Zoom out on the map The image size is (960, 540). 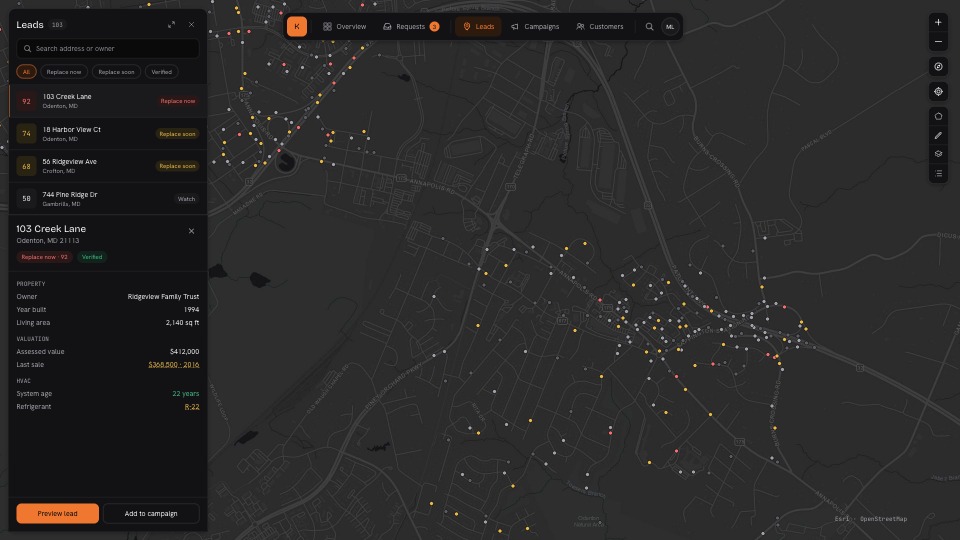click(x=938, y=42)
